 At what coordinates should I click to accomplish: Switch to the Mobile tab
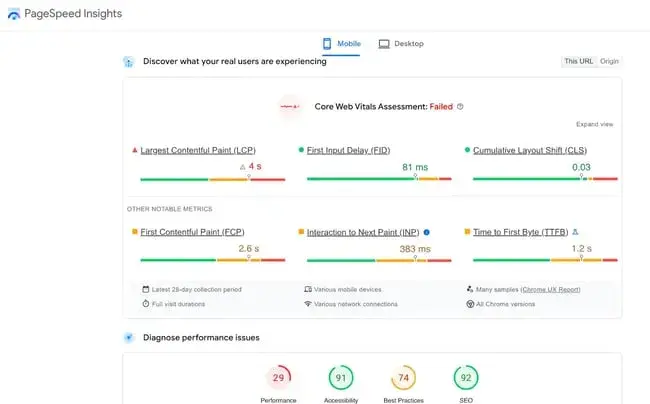[x=338, y=44]
